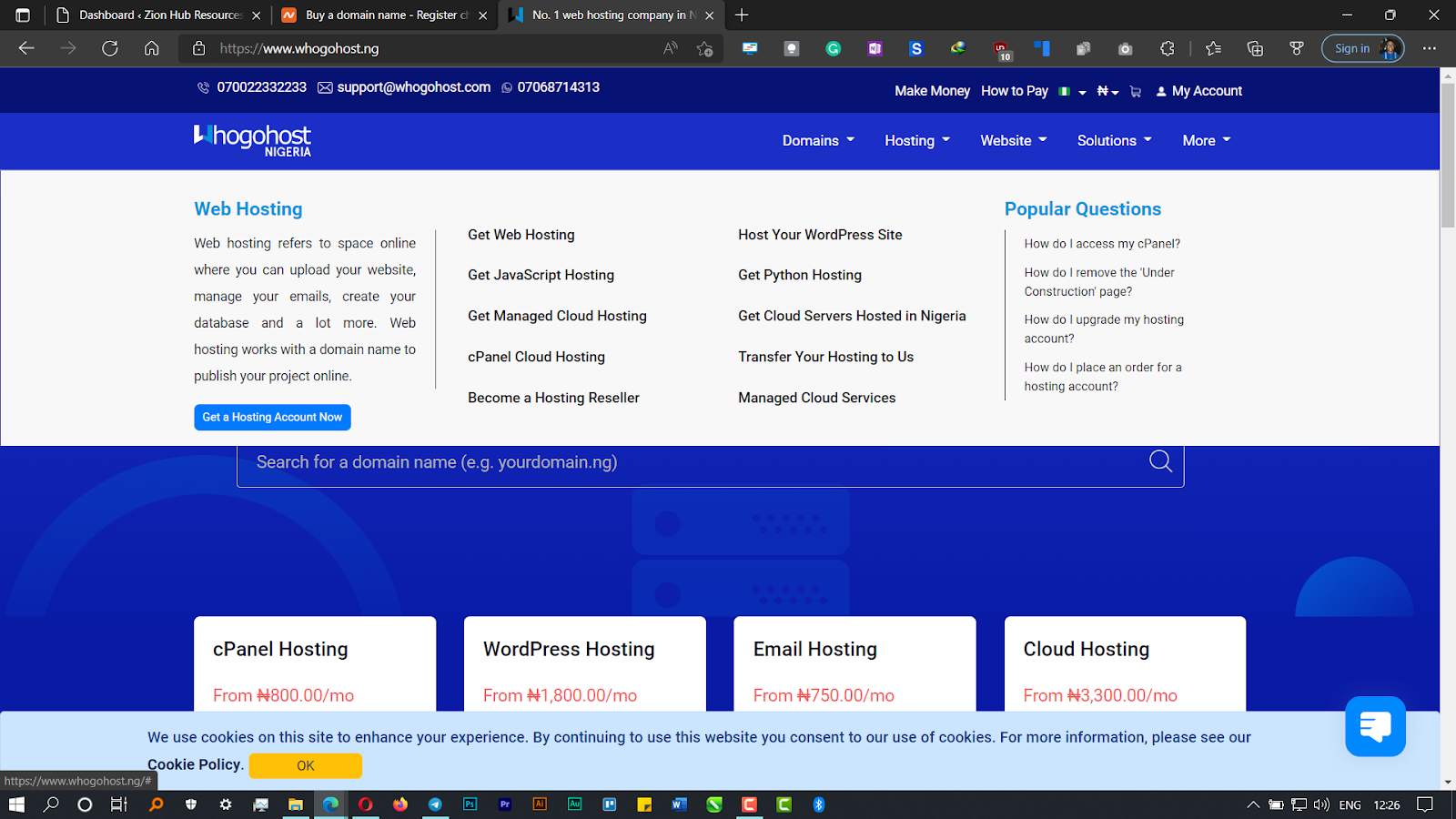Screen dimensions: 1456x819
Task: Open File Explorer from the taskbar
Action: [296, 804]
